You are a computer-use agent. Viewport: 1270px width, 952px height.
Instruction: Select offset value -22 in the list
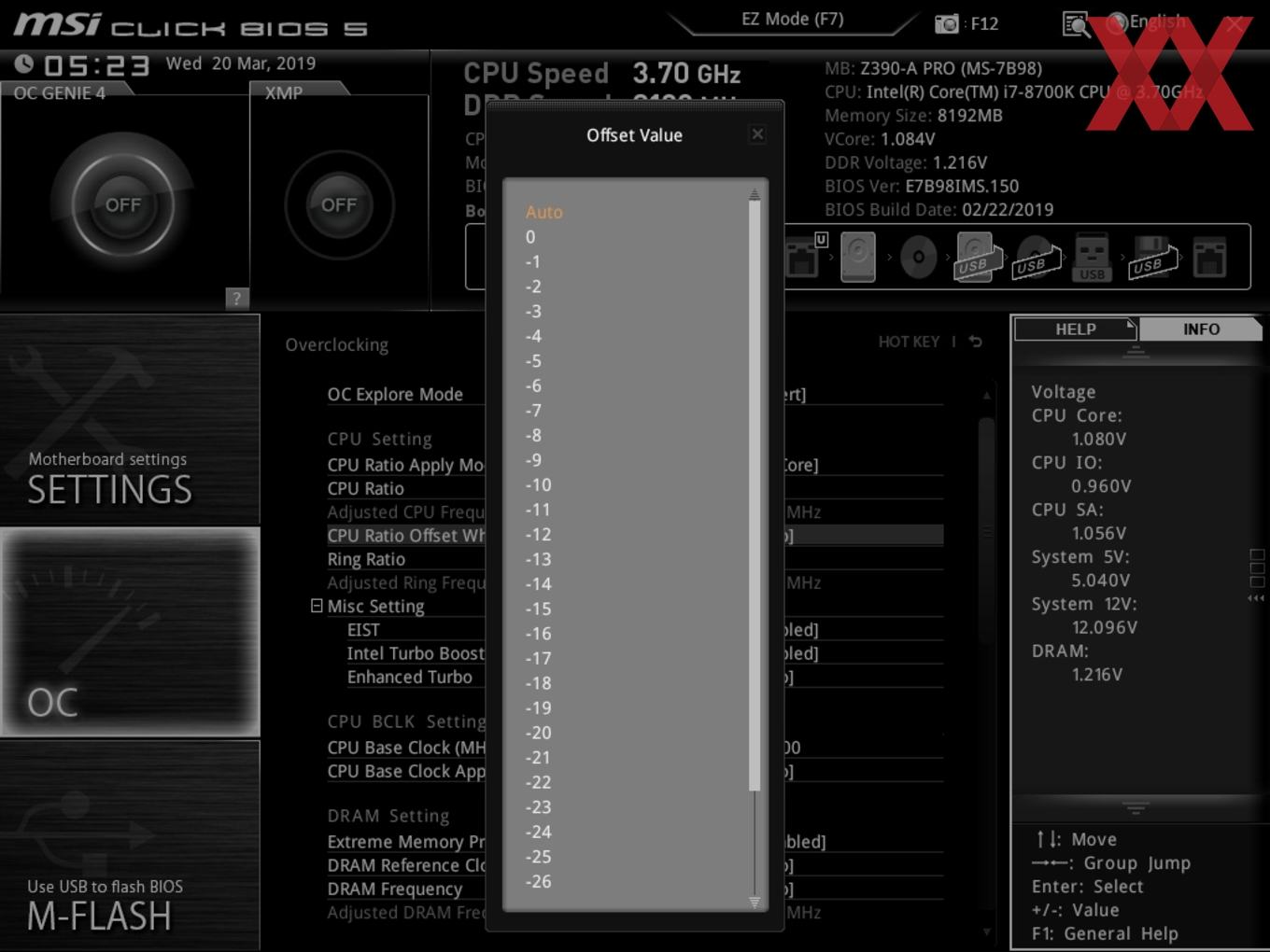click(x=538, y=782)
